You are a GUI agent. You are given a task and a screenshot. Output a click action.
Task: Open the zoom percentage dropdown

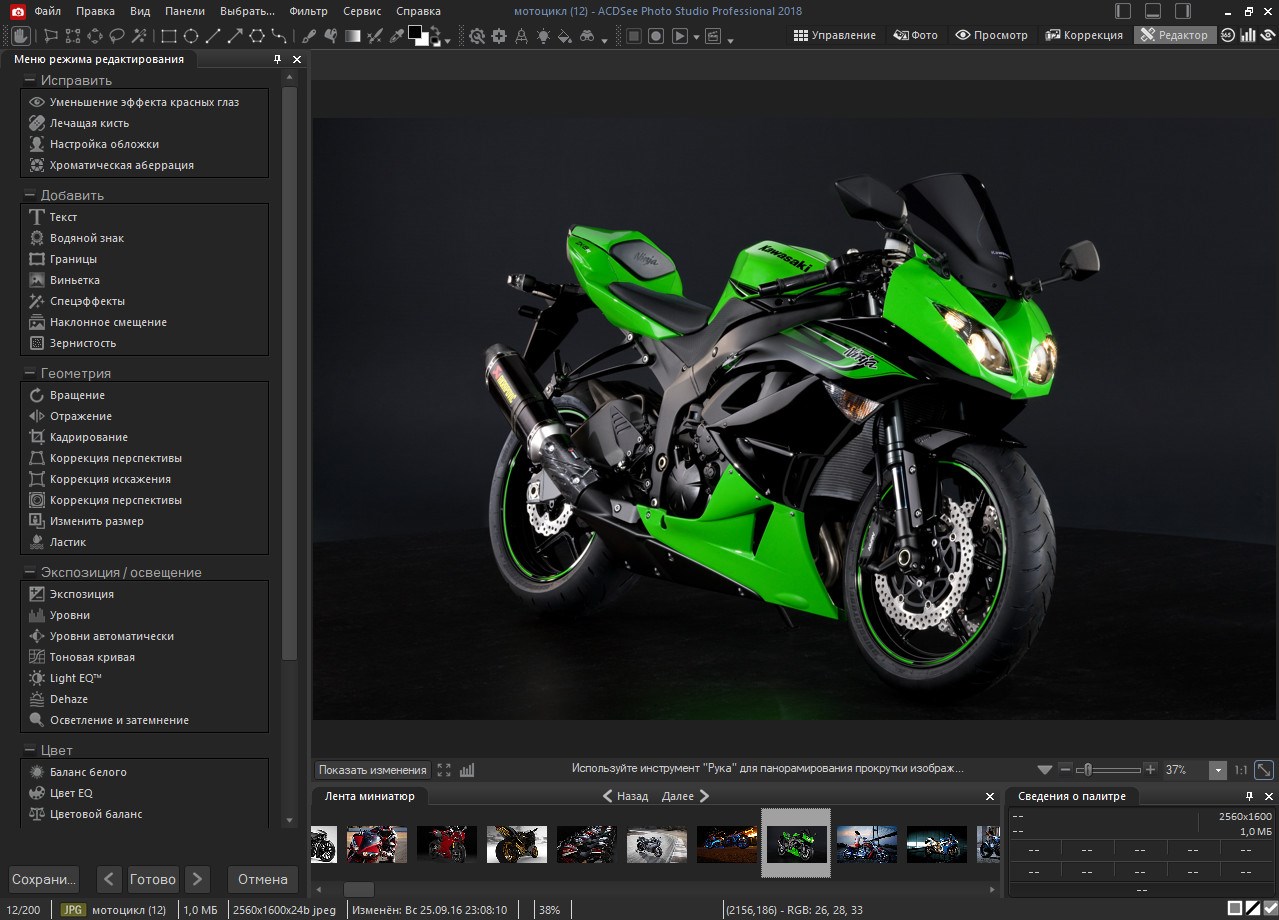pos(1217,770)
